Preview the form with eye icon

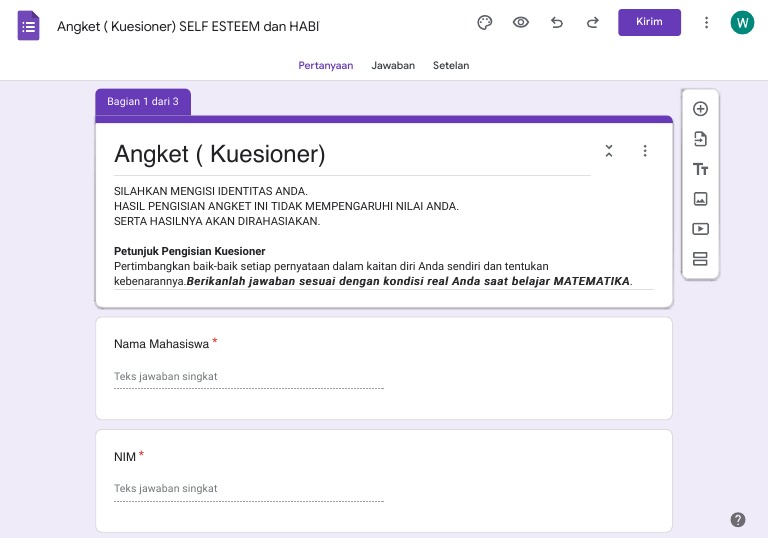click(521, 23)
